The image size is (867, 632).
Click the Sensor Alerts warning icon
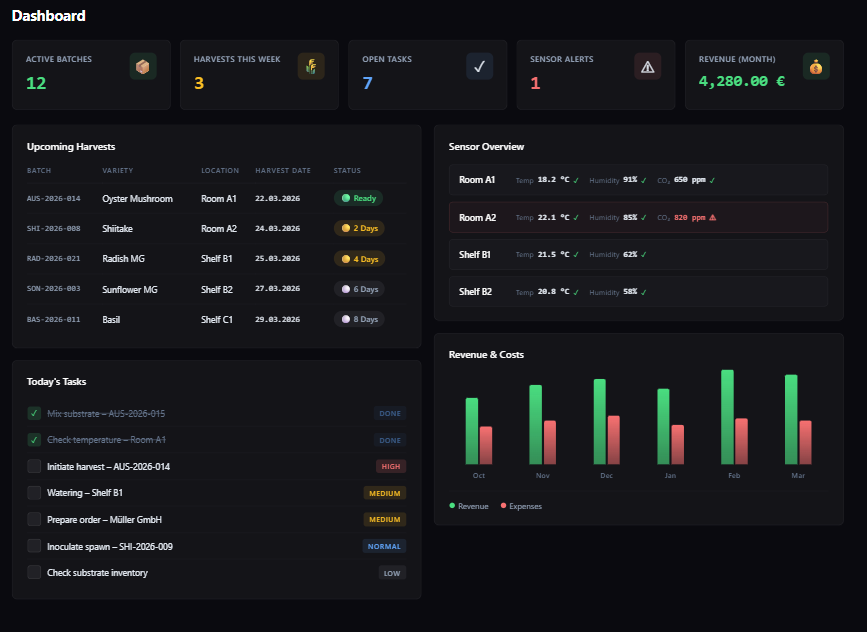click(x=647, y=67)
